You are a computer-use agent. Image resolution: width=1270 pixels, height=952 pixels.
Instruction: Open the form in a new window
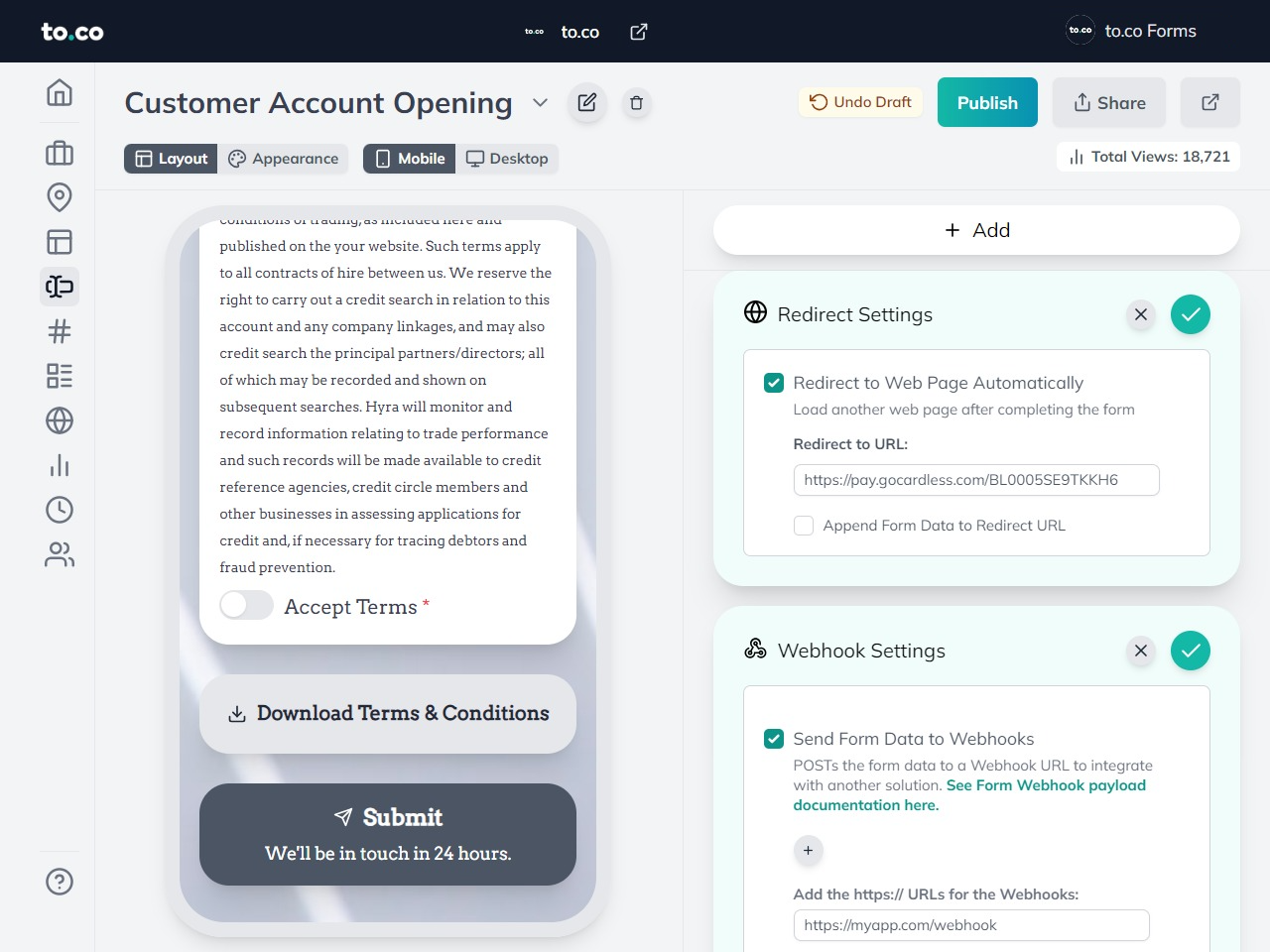(x=1210, y=102)
